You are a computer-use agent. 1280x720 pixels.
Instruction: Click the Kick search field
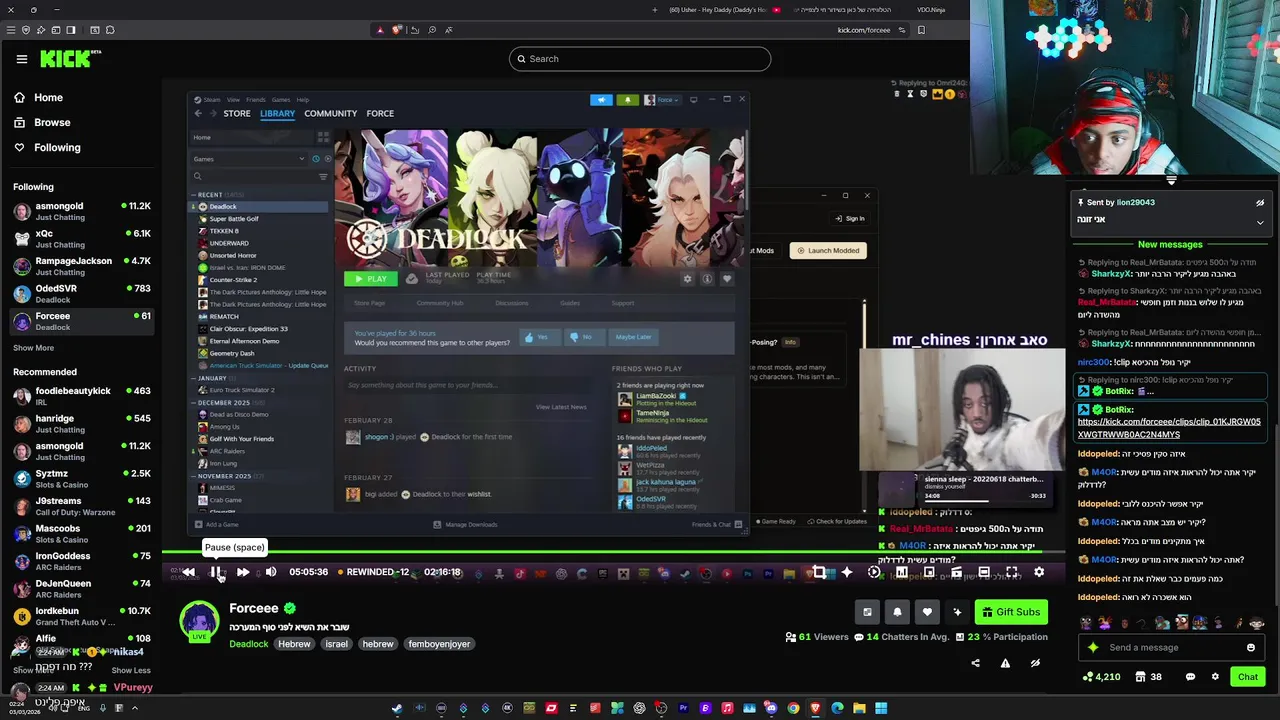coord(640,59)
